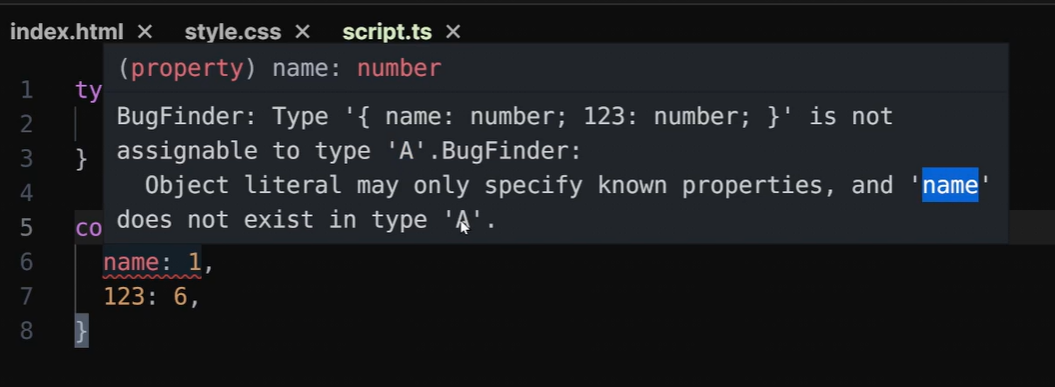Viewport: 1055px width, 387px height.
Task: Click line number 1 in gutter
Action: pyautogui.click(x=26, y=90)
